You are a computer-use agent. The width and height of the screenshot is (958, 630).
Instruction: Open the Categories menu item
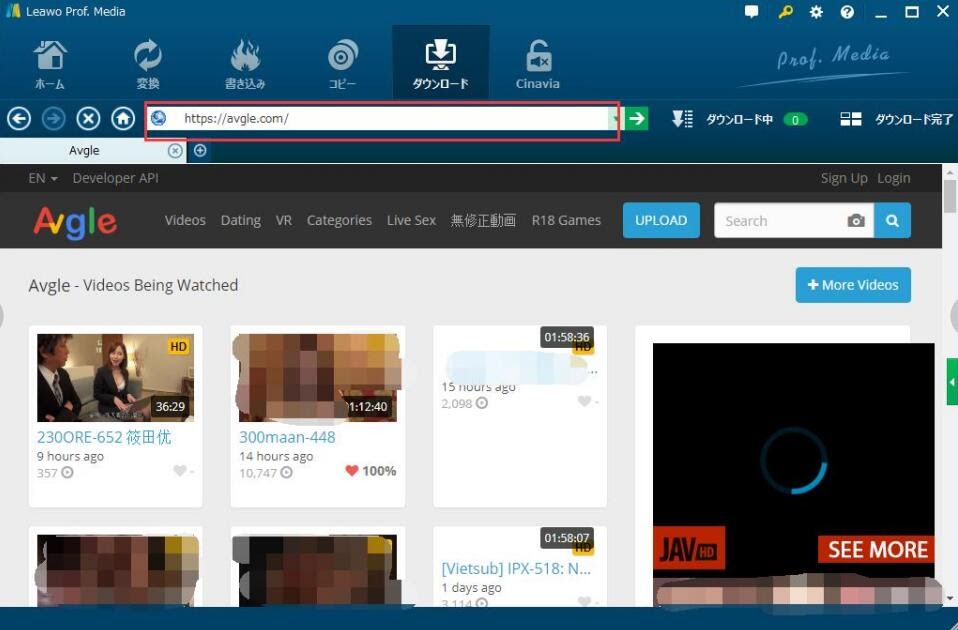coord(339,220)
